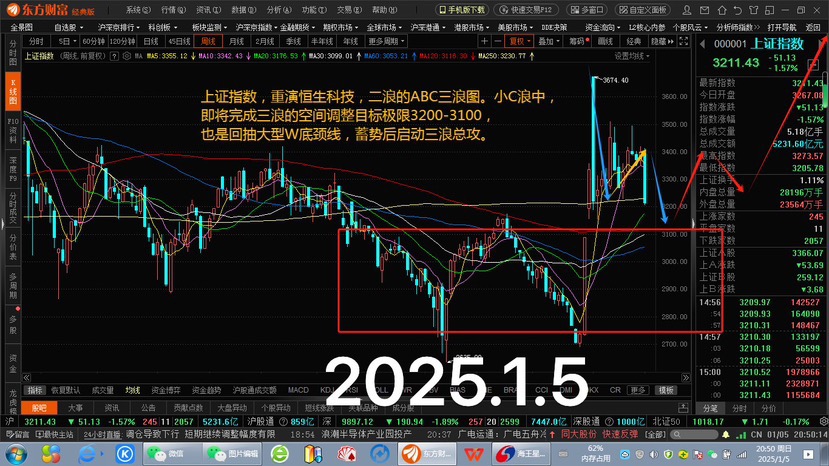
Task: Switch to the 日线 period tab
Action: [x=151, y=41]
